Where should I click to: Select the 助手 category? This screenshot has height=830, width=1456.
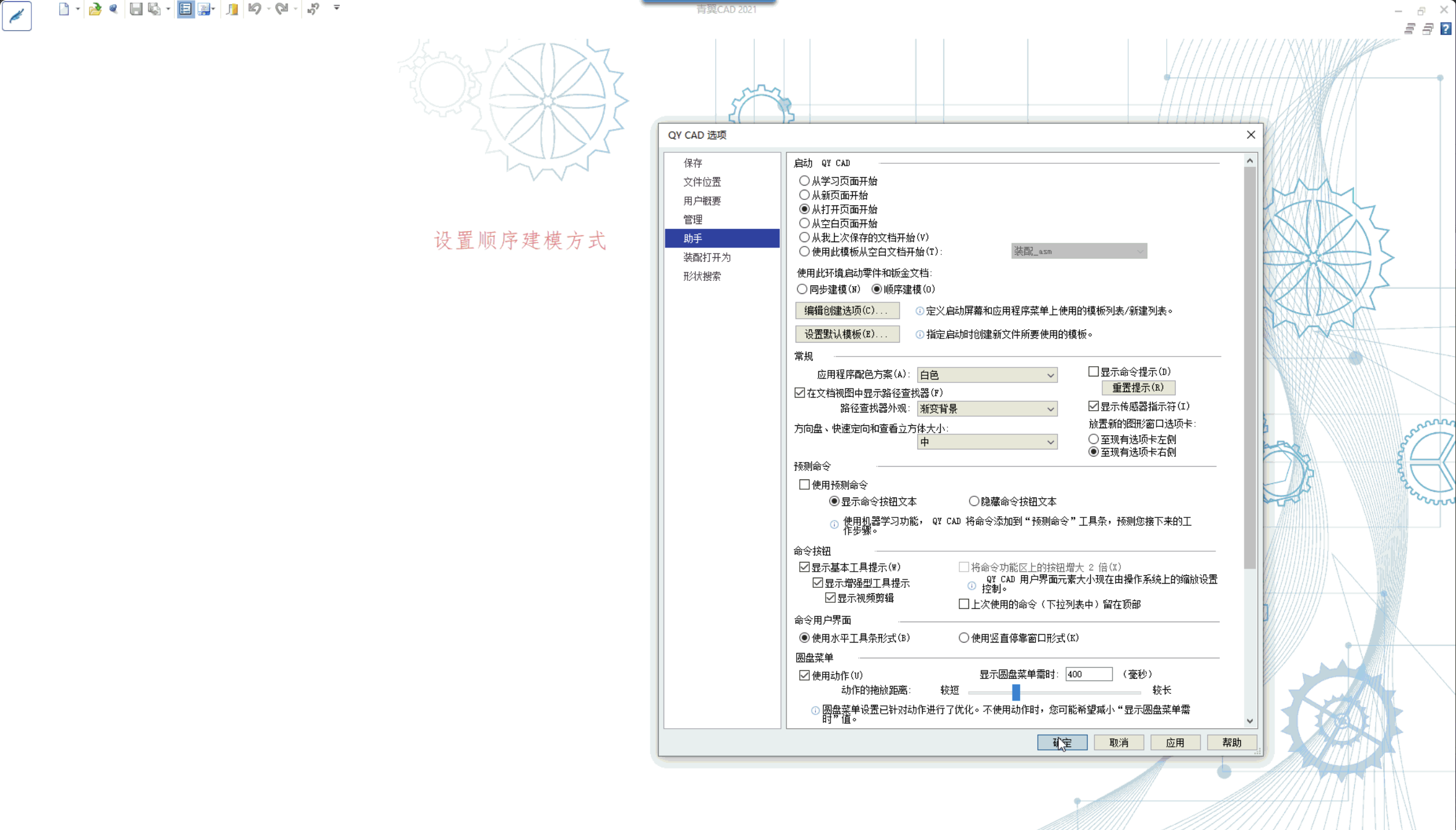[x=722, y=239]
